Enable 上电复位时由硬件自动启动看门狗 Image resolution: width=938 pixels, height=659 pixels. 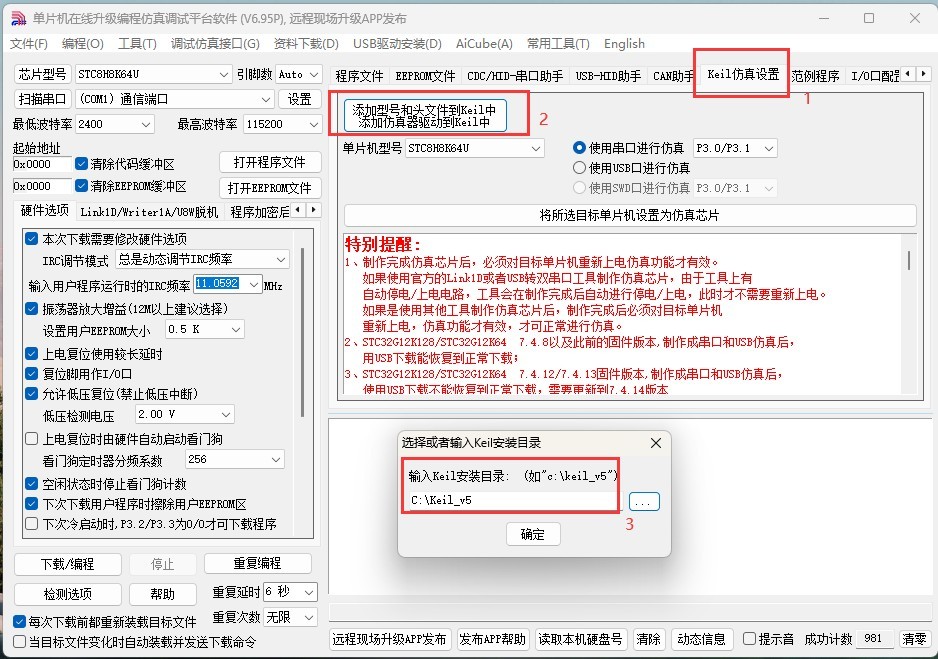click(x=32, y=438)
